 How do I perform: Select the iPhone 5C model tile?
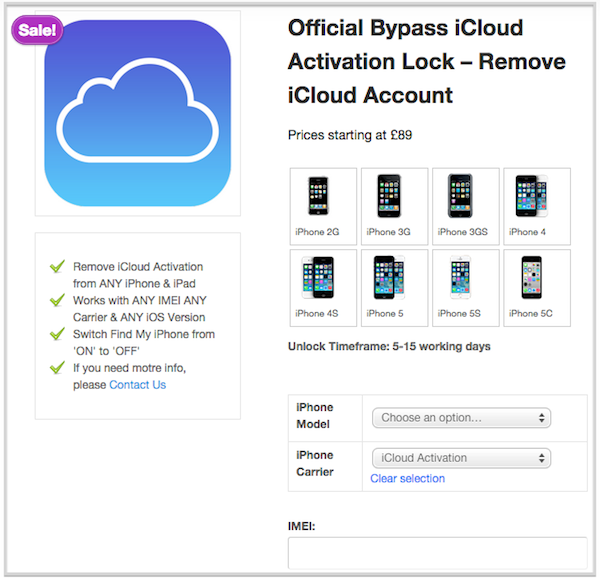(x=537, y=288)
